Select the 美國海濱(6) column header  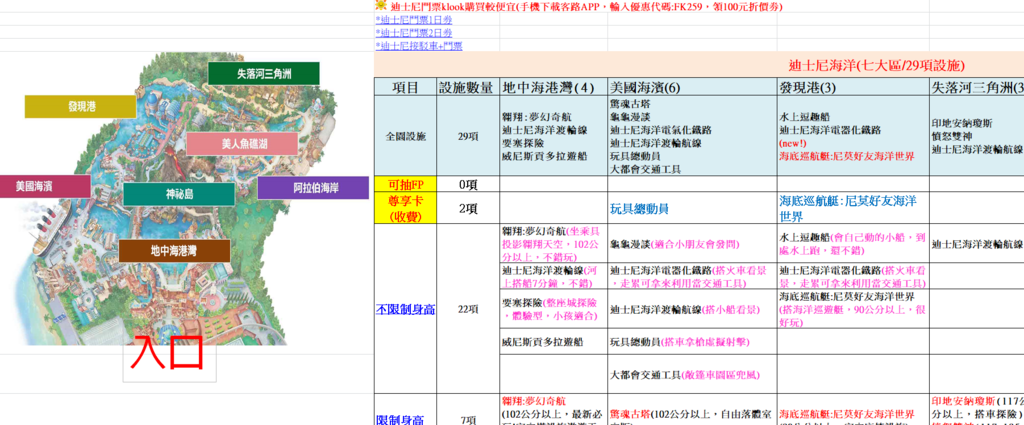(x=692, y=87)
